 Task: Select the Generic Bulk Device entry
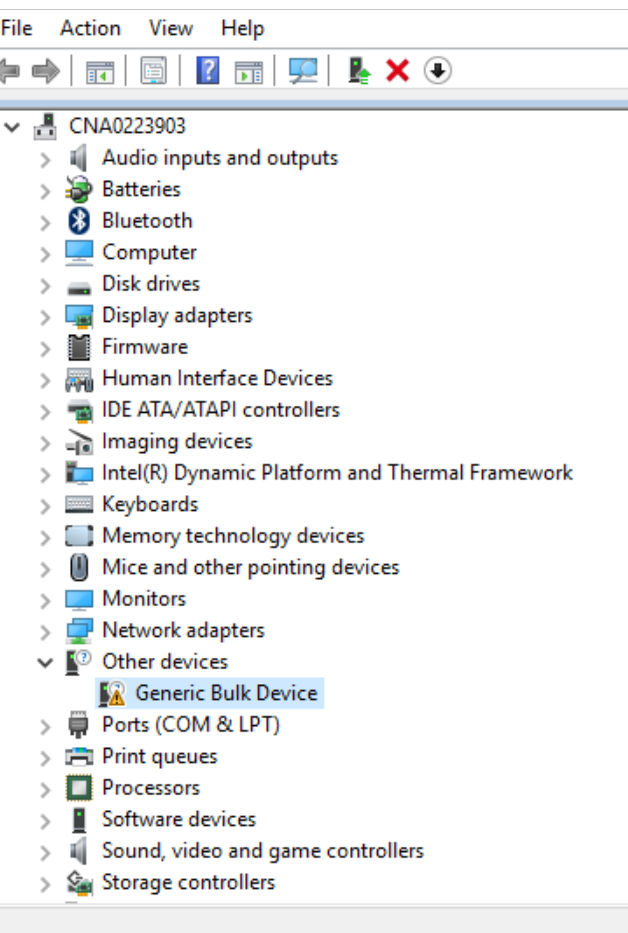226,693
